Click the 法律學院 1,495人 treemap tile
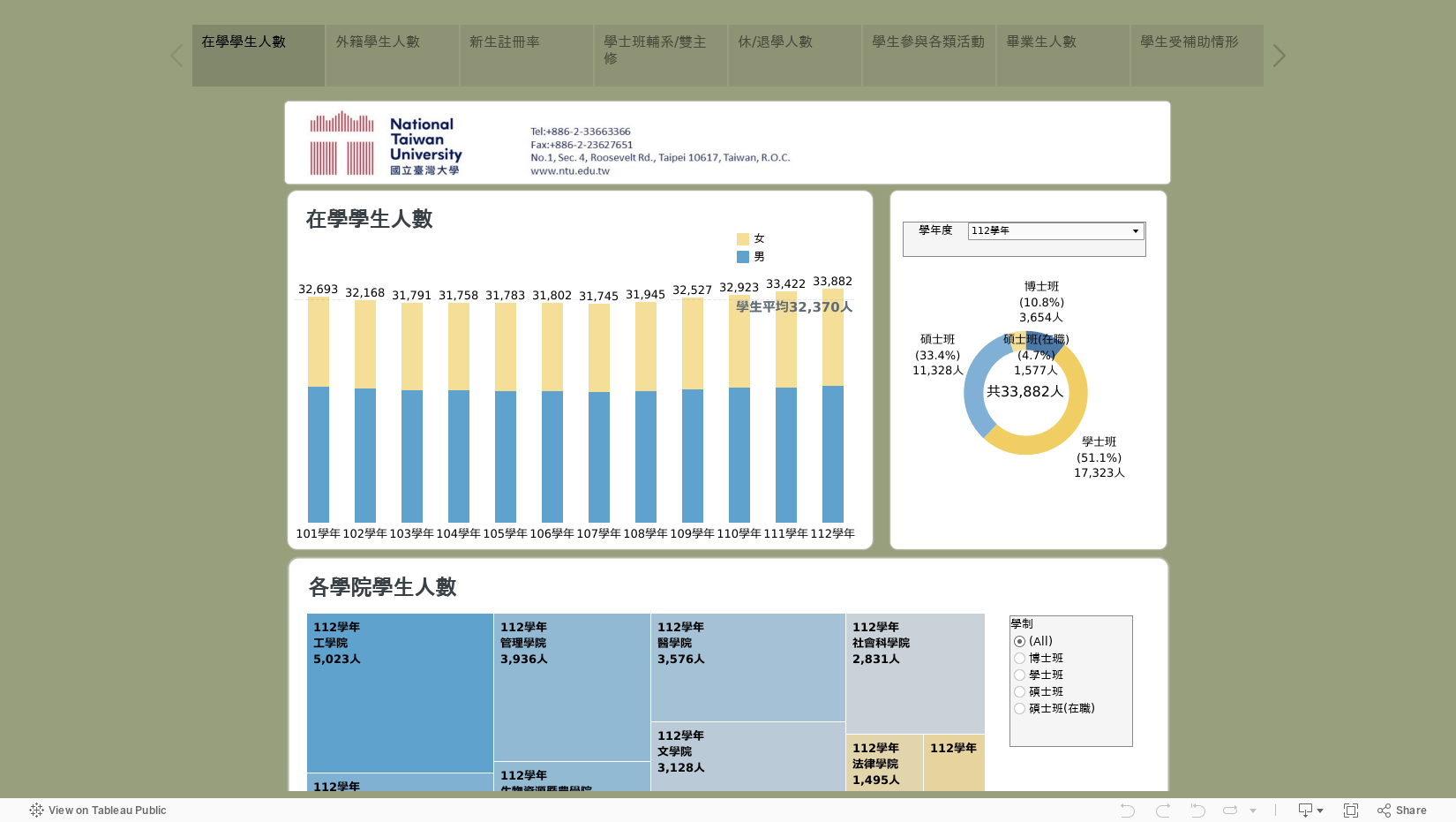 pyautogui.click(x=884, y=763)
